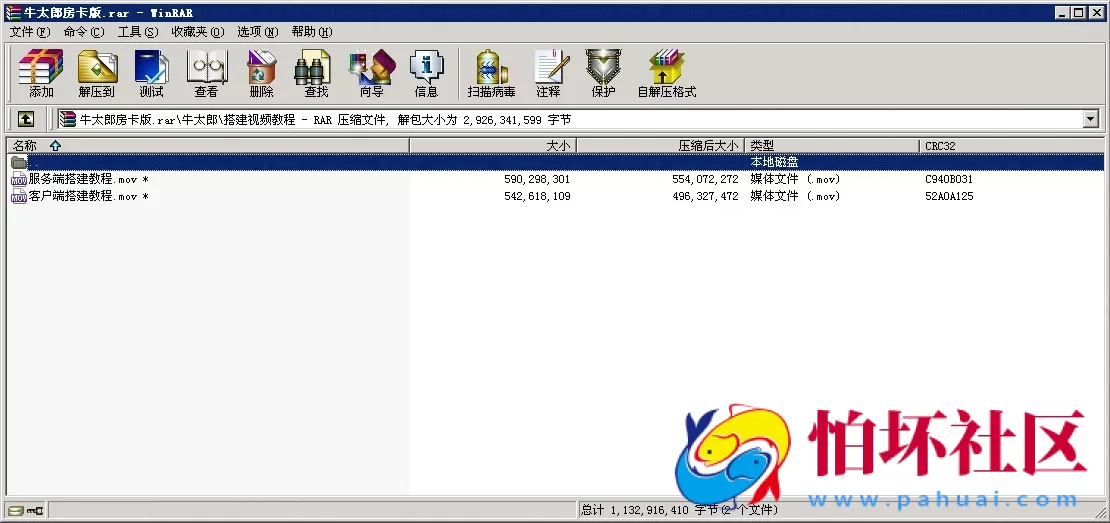Select the 客户端搭建教程.mov file icon

19,196
